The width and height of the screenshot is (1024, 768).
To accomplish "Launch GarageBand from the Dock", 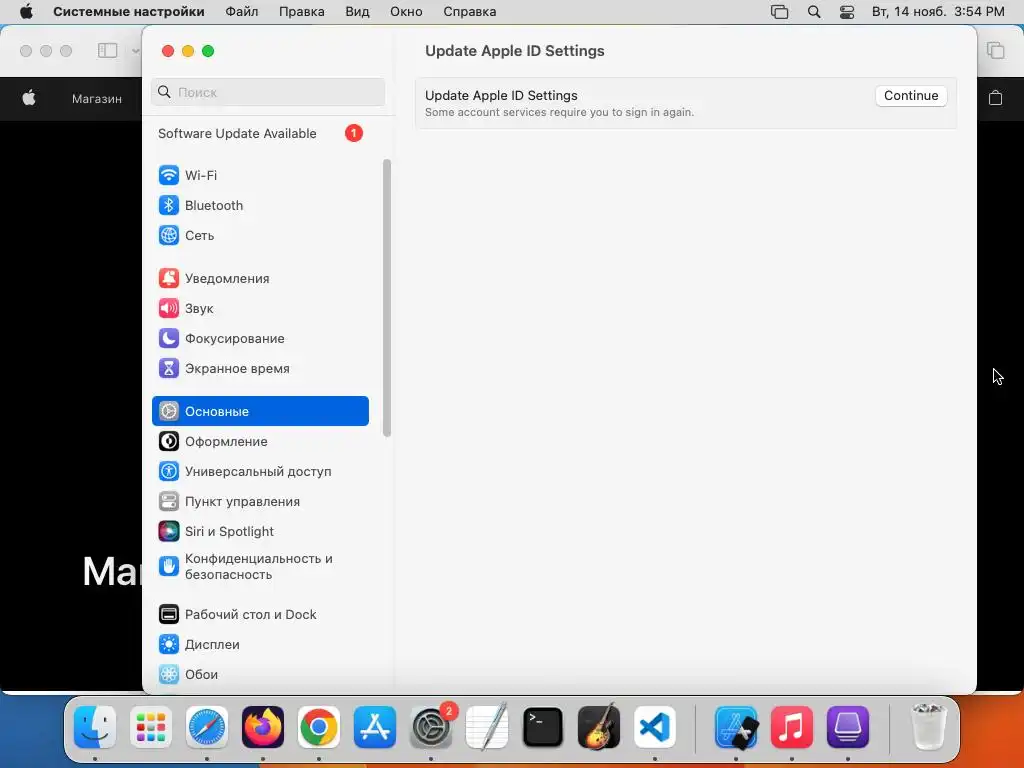I will 599,727.
